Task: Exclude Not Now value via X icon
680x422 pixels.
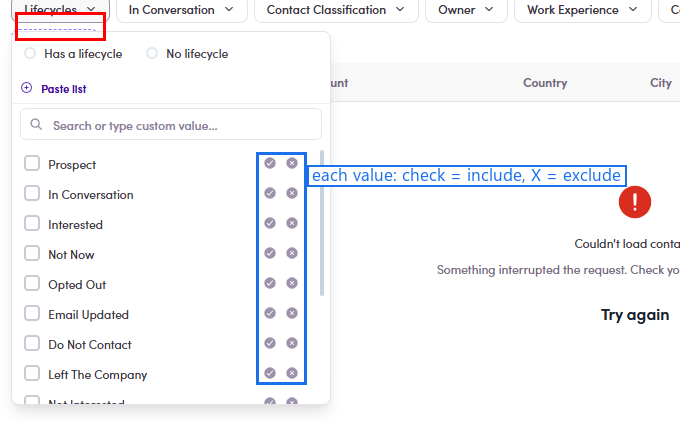Action: (x=292, y=253)
